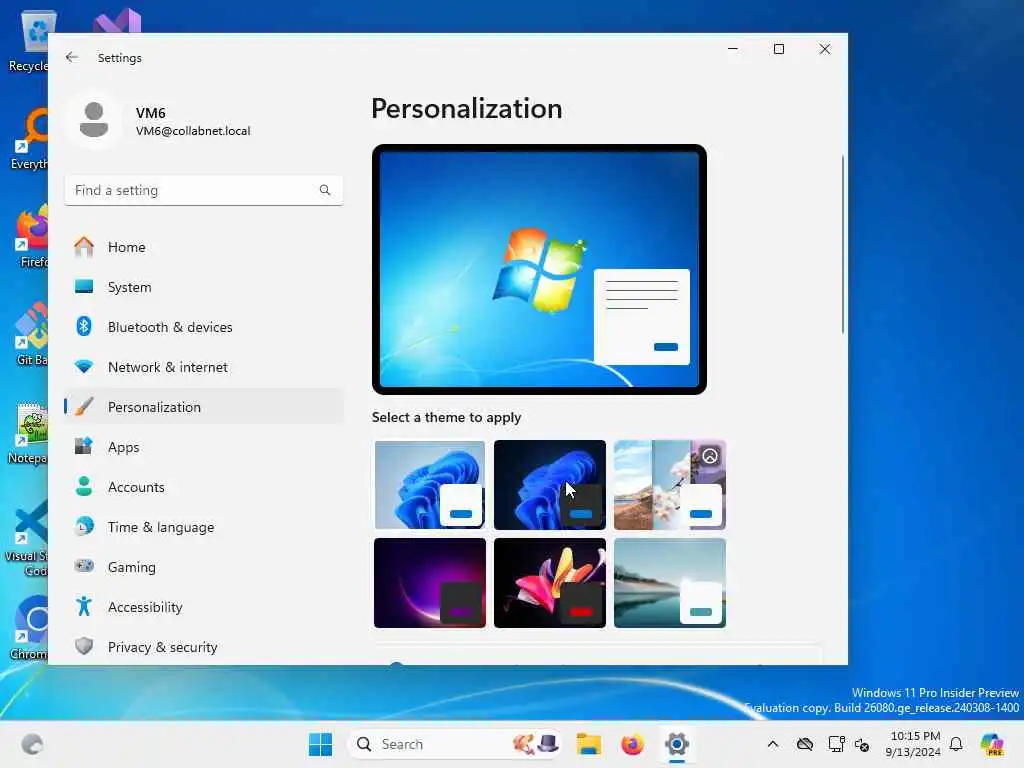Screen dimensions: 1024x768
Task: Open Time & language settings
Action: pos(204,526)
